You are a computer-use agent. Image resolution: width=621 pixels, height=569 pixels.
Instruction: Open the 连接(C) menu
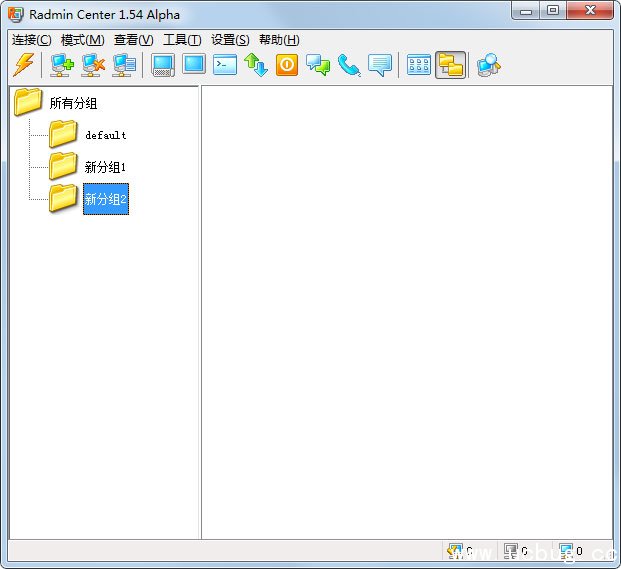31,40
